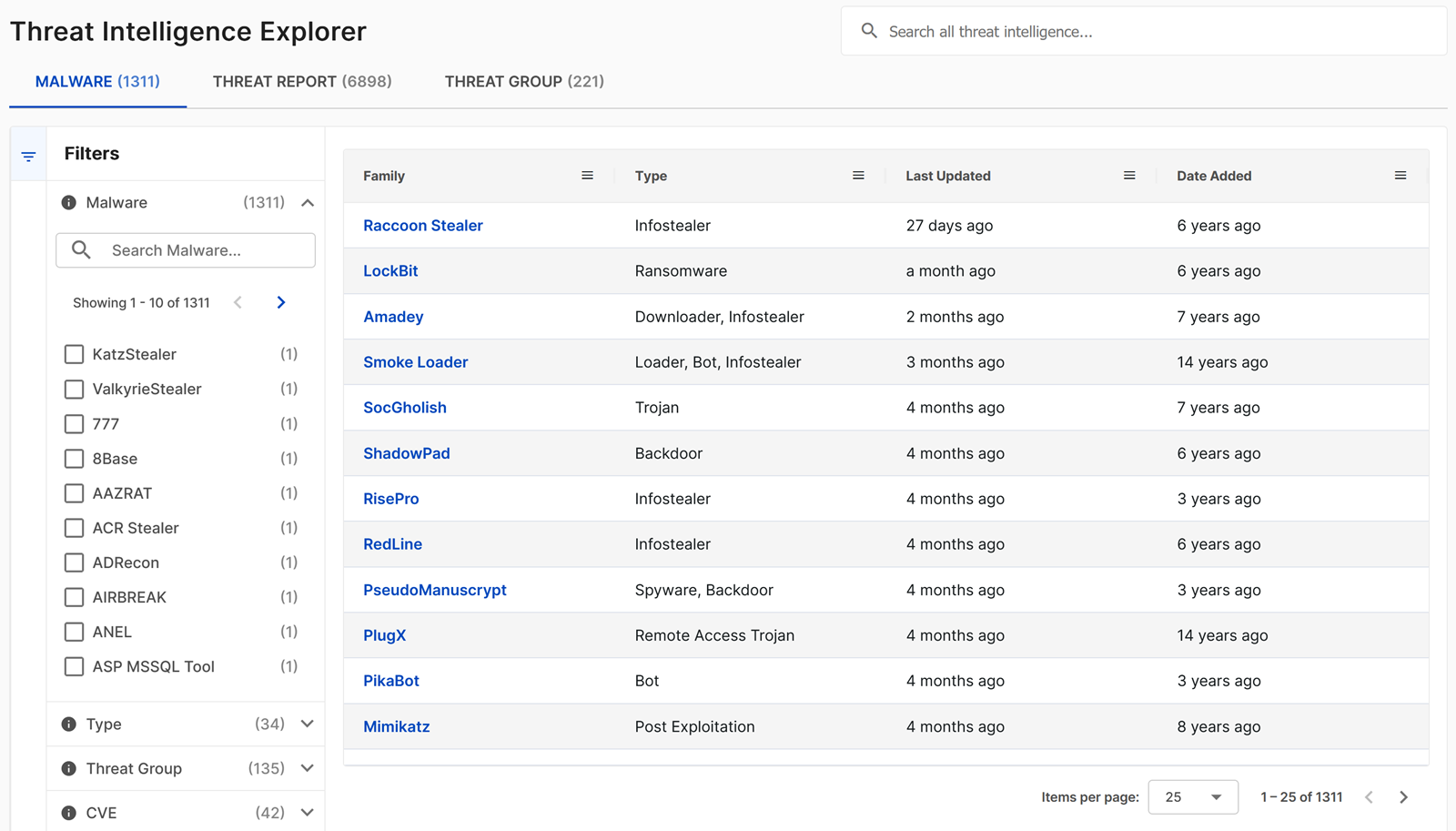Image resolution: width=1456 pixels, height=831 pixels.
Task: Check the ADRecon filter box
Action: coord(75,562)
